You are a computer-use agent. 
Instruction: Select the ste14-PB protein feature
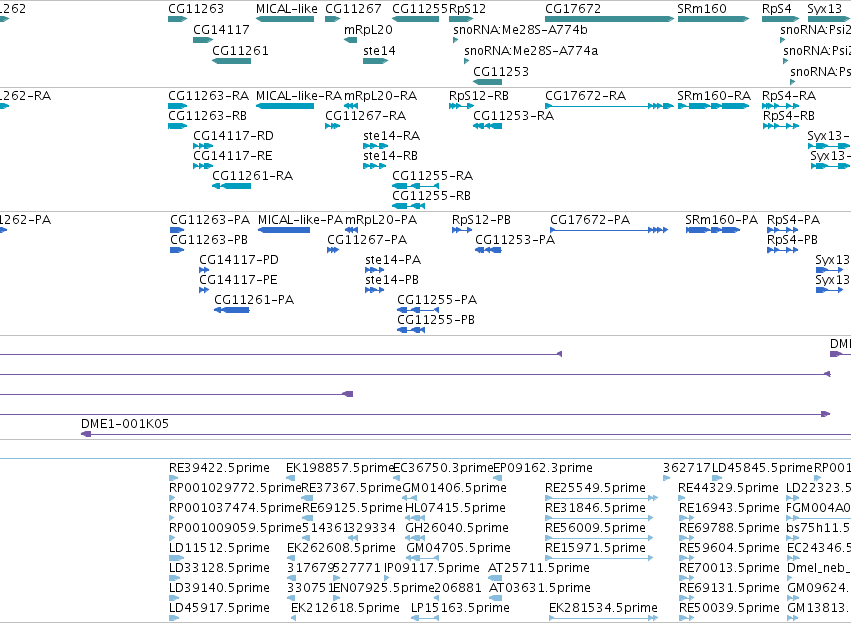click(x=374, y=290)
